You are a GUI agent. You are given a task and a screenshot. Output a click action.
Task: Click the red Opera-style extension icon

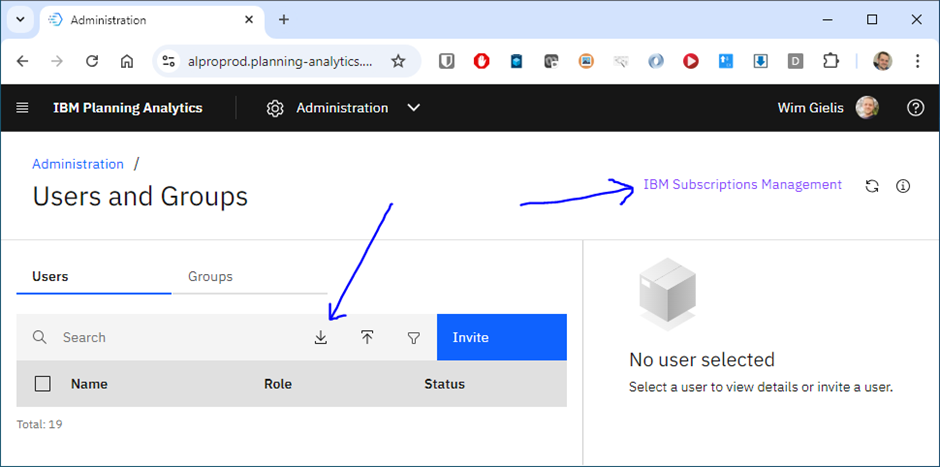point(481,61)
